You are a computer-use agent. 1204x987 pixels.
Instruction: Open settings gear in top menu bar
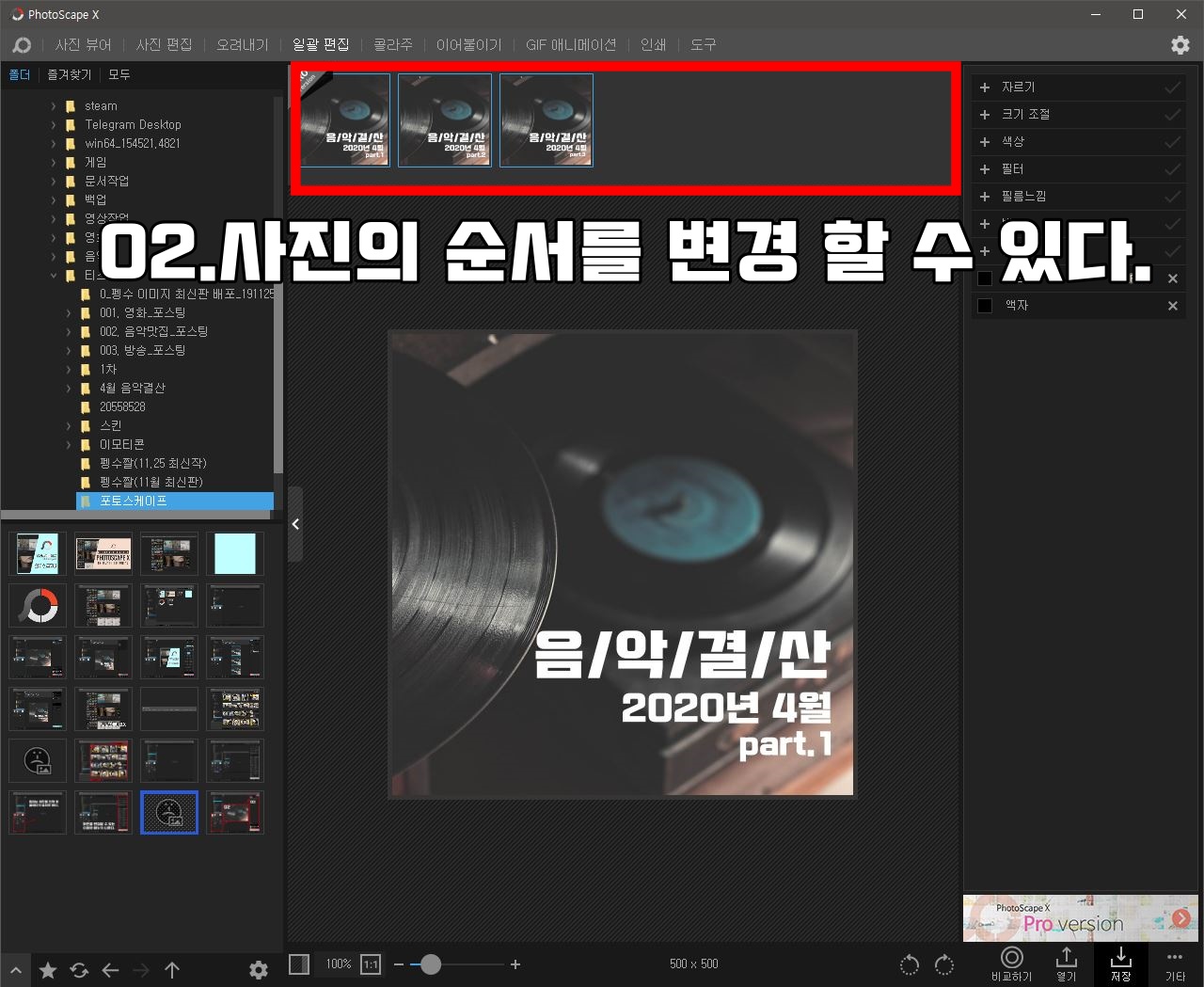tap(1180, 45)
